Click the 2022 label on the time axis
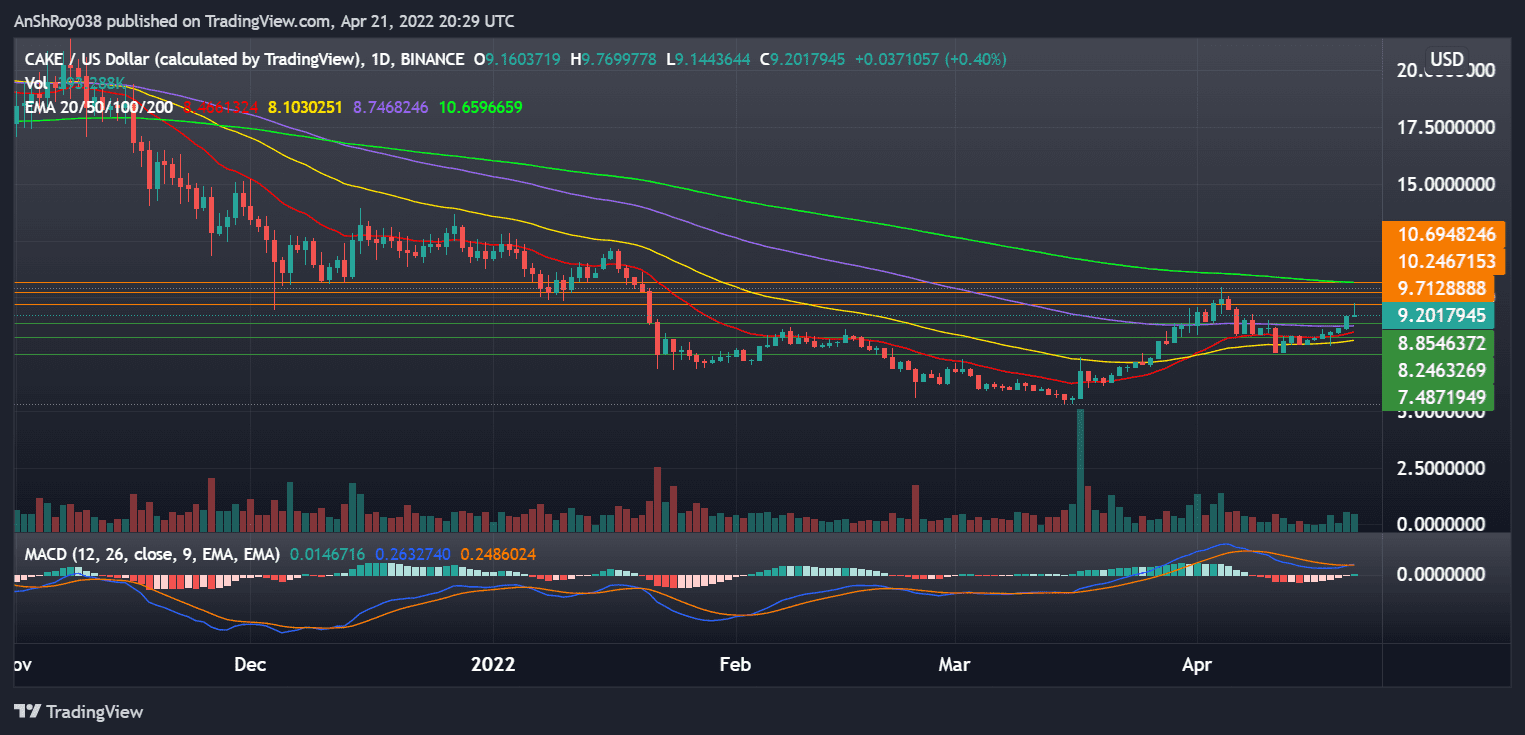Image resolution: width=1525 pixels, height=735 pixels. click(492, 664)
